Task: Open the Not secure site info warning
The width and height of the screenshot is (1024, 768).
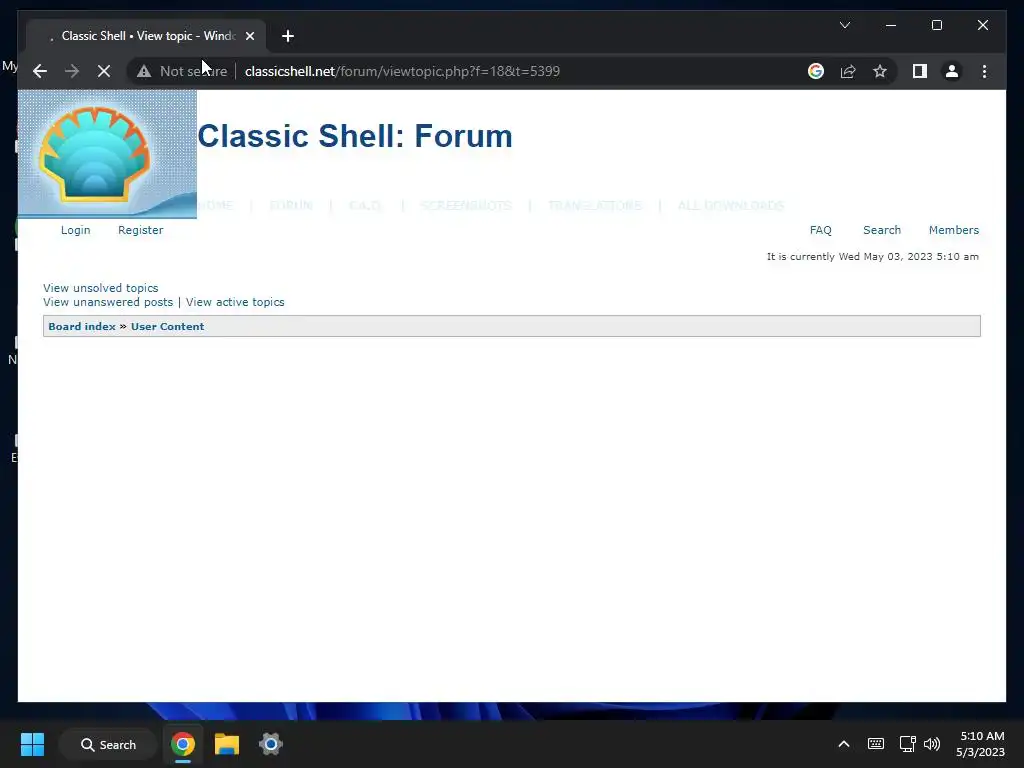Action: (182, 71)
